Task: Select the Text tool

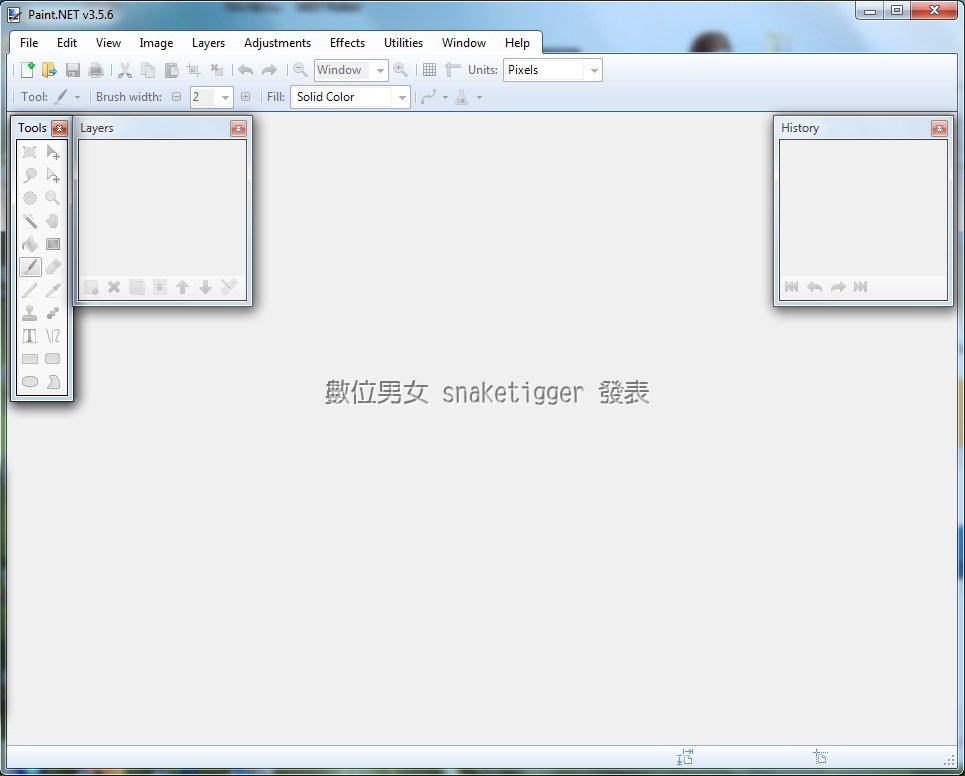Action: pos(30,336)
